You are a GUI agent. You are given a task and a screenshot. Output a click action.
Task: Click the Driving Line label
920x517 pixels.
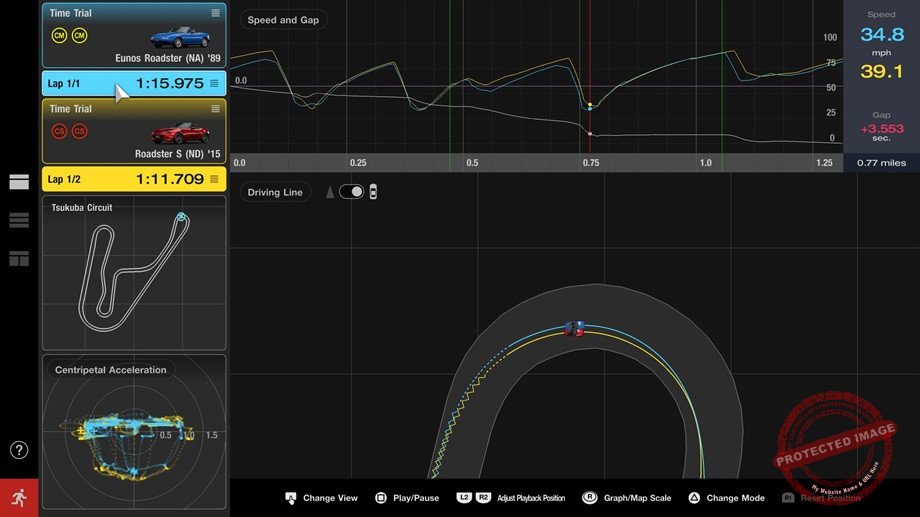[275, 192]
